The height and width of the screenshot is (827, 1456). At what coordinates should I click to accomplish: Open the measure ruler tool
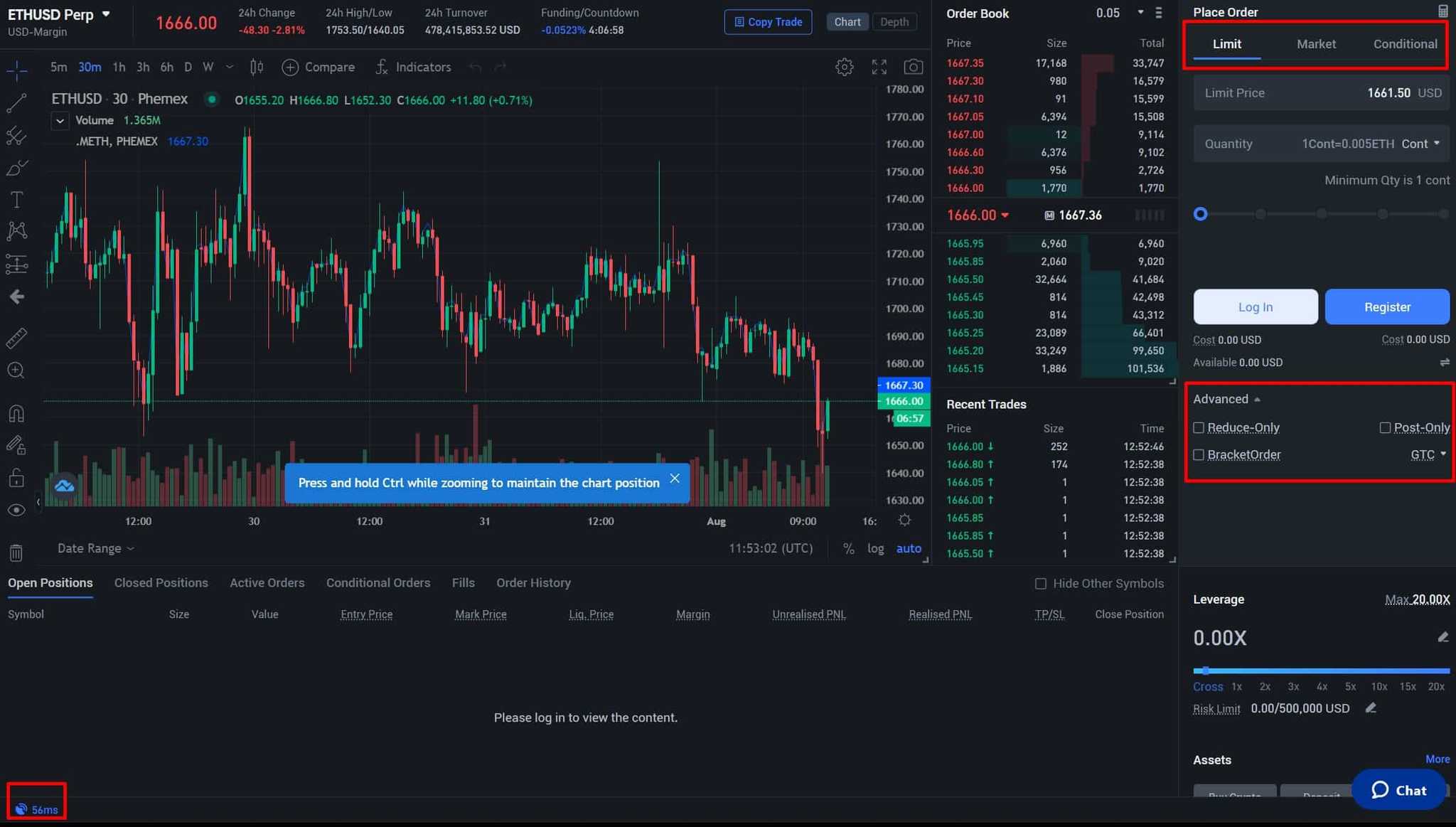(16, 338)
